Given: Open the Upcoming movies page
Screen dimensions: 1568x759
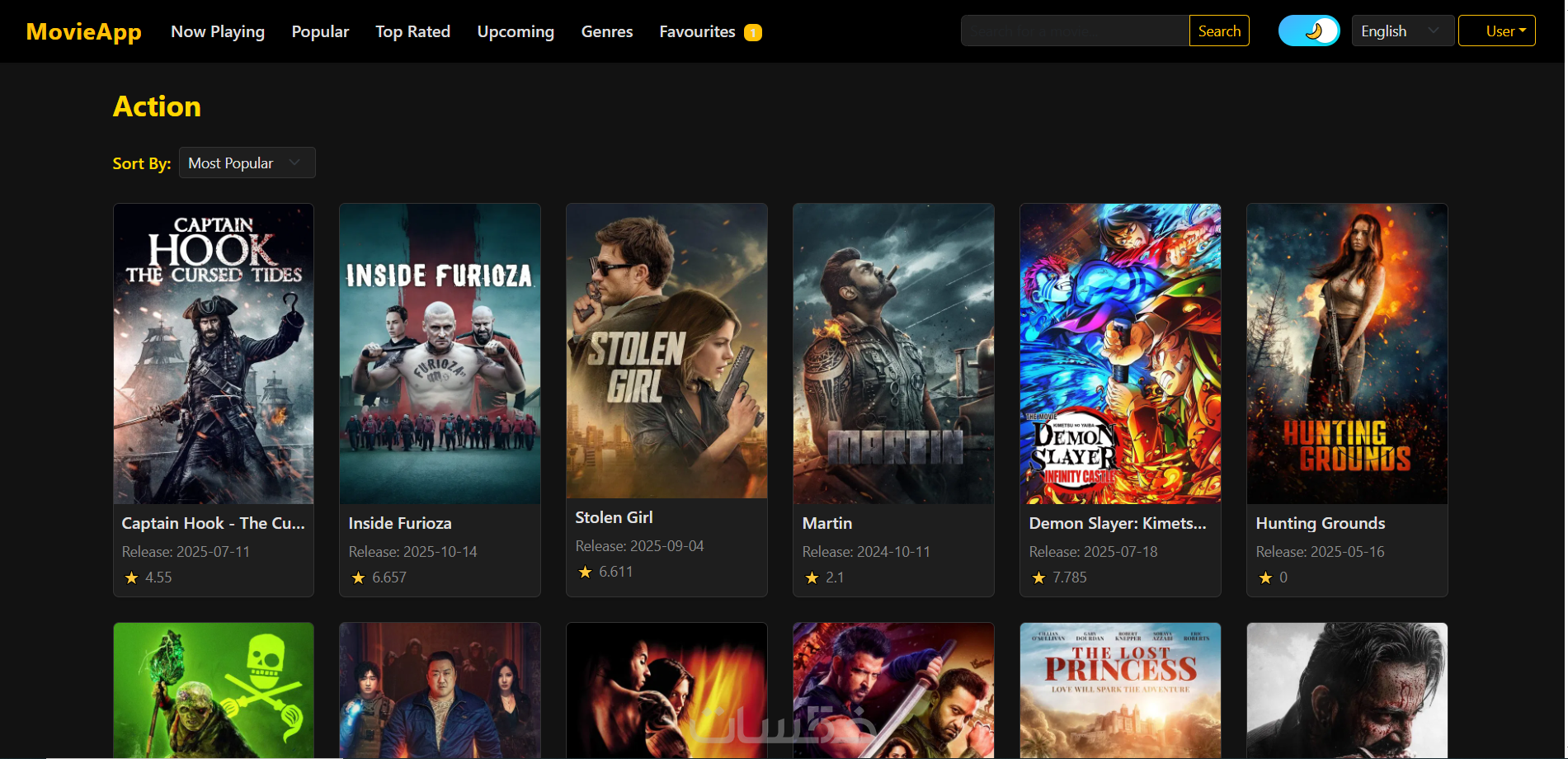Looking at the screenshot, I should pyautogui.click(x=516, y=31).
